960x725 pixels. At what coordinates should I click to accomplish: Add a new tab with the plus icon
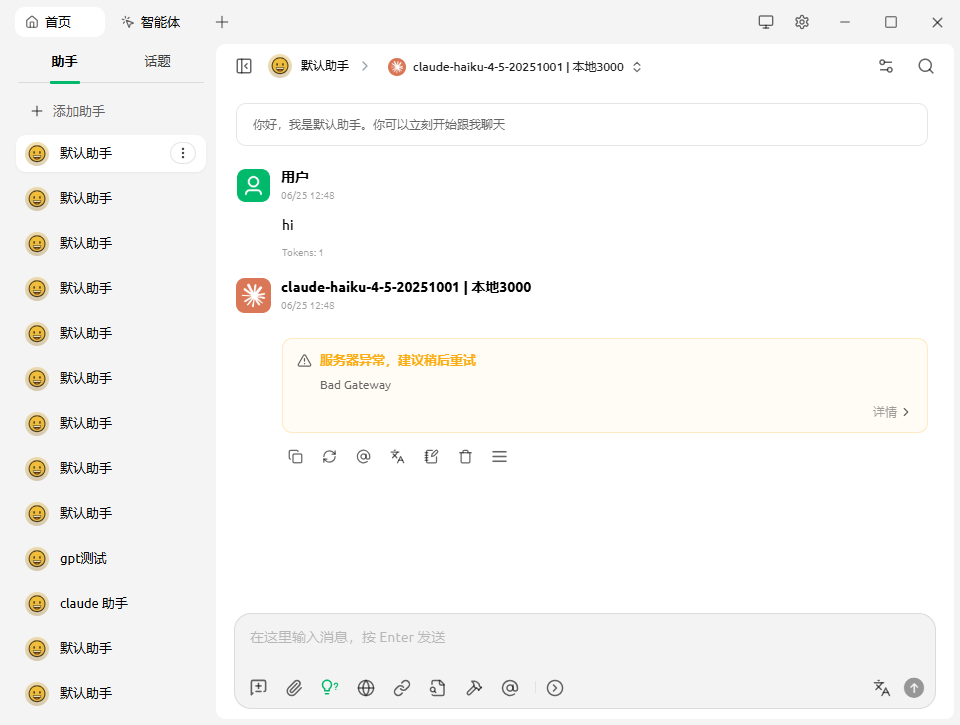point(222,23)
